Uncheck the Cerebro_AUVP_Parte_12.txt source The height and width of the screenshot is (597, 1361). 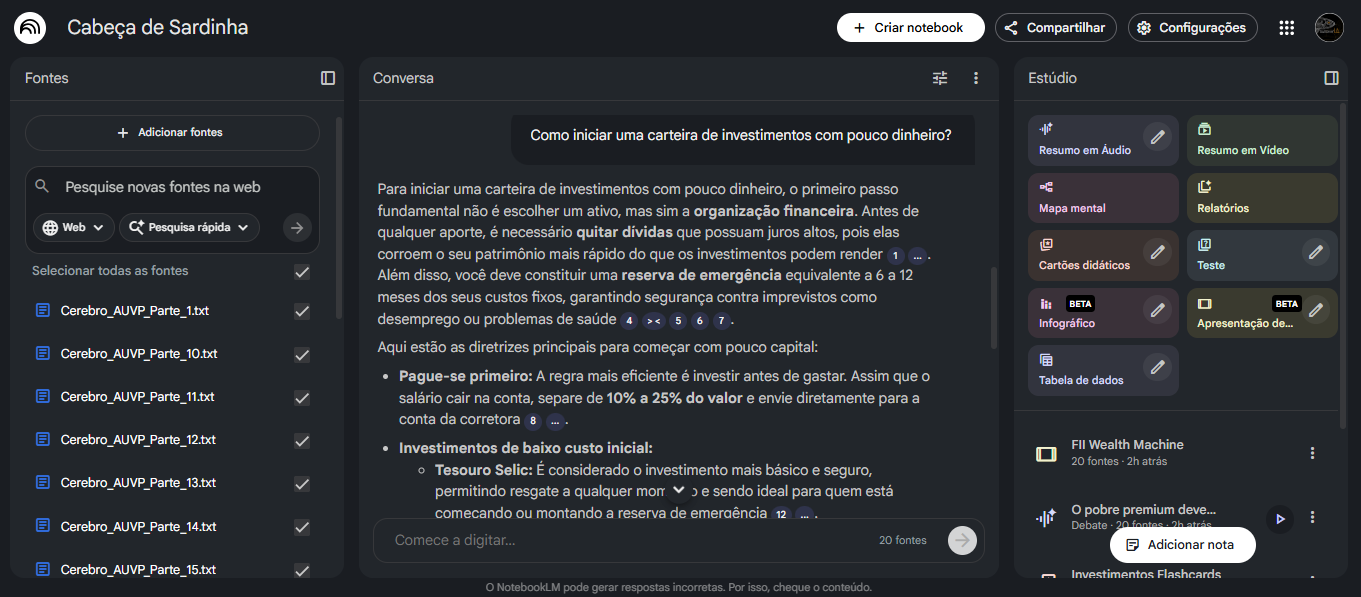(302, 440)
